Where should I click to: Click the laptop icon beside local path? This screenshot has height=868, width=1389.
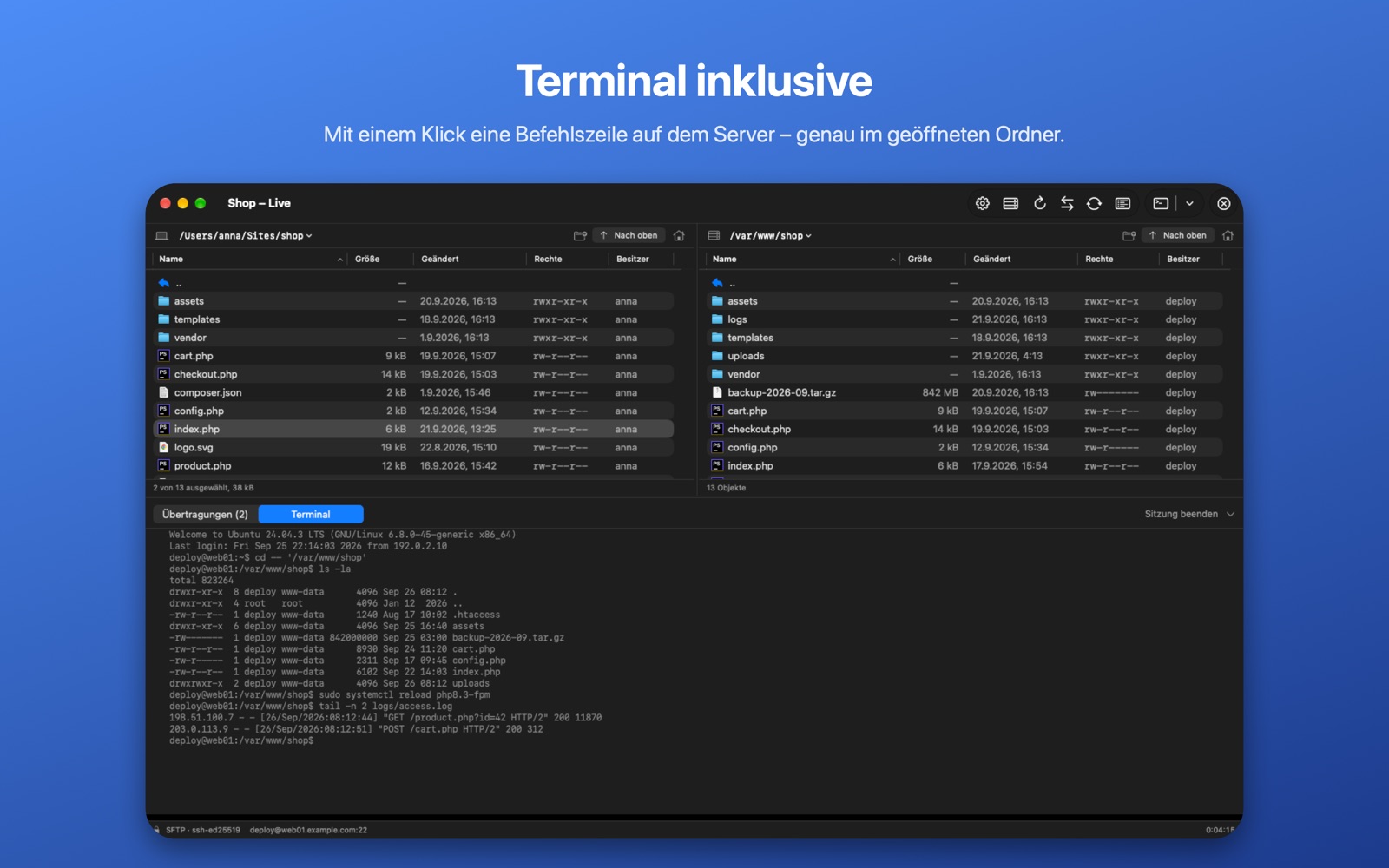(161, 235)
